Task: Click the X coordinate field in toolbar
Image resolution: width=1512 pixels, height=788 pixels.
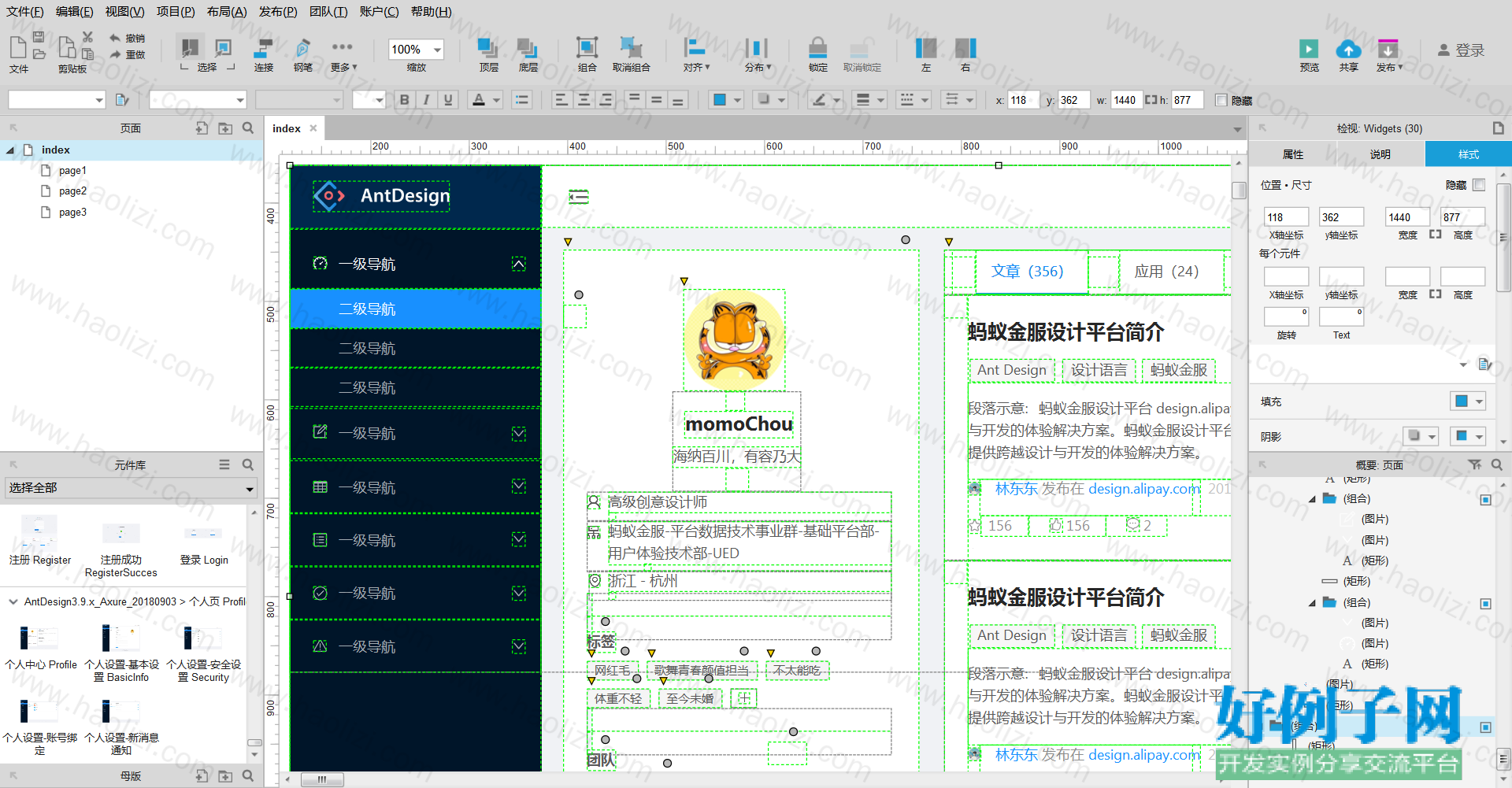Action: point(1024,100)
